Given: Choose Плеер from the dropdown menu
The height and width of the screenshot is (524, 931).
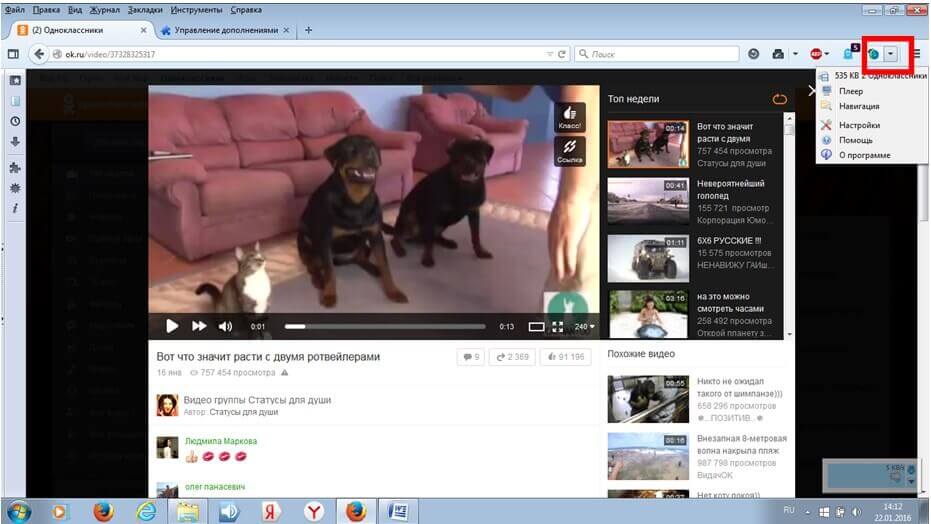Looking at the screenshot, I should point(851,91).
